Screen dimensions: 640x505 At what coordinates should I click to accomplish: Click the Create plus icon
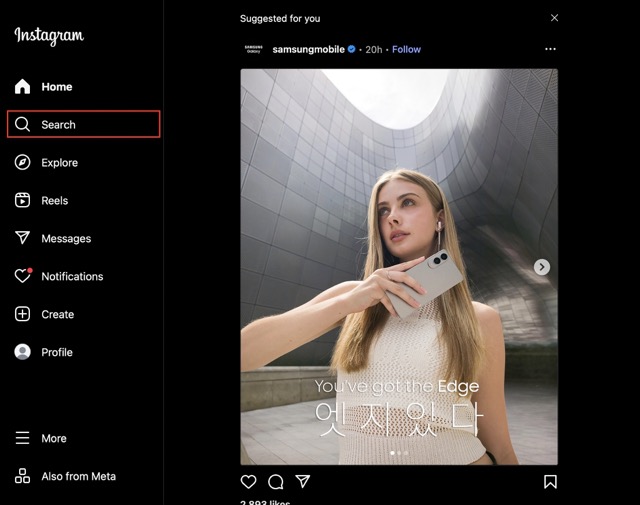click(x=22, y=314)
